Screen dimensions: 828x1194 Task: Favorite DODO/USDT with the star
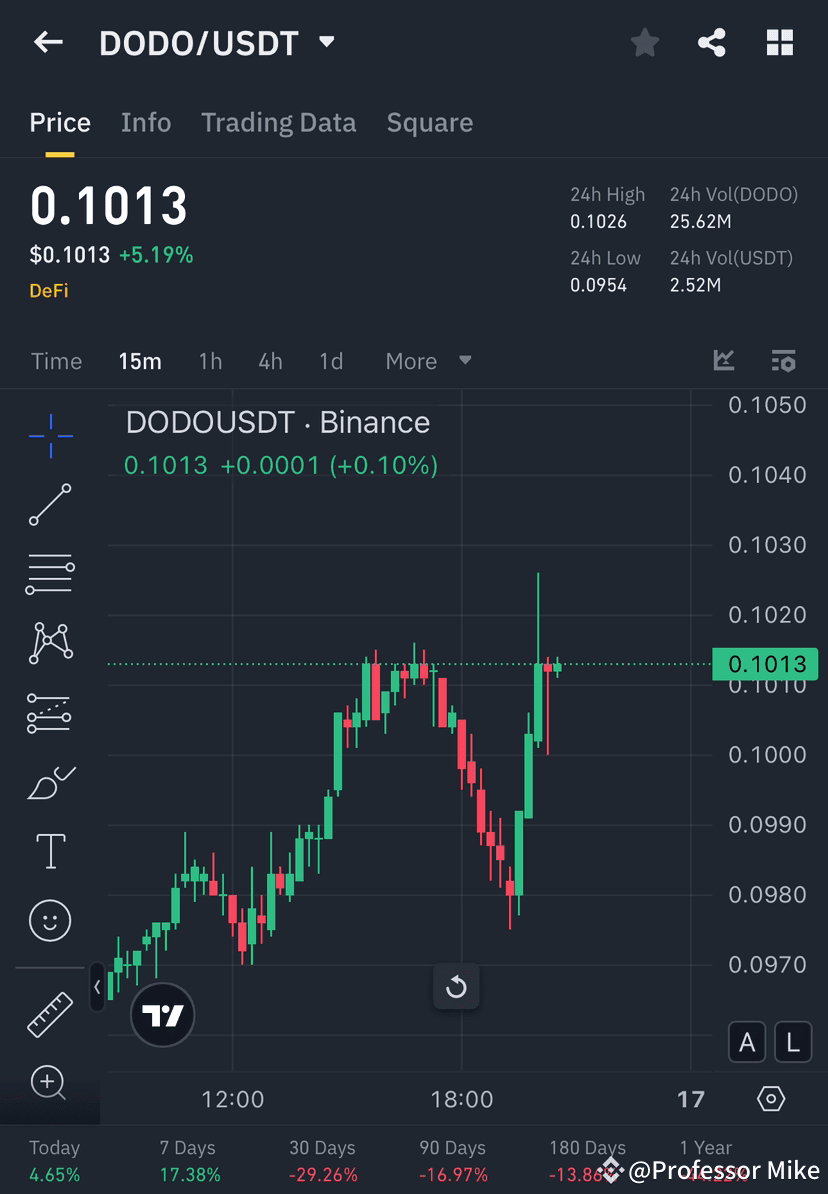[x=644, y=42]
